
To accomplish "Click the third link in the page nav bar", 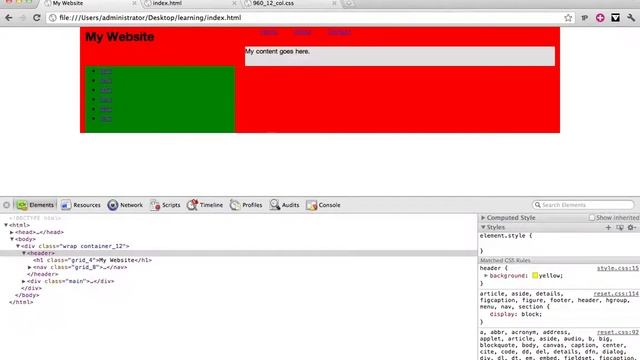I will click(339, 32).
